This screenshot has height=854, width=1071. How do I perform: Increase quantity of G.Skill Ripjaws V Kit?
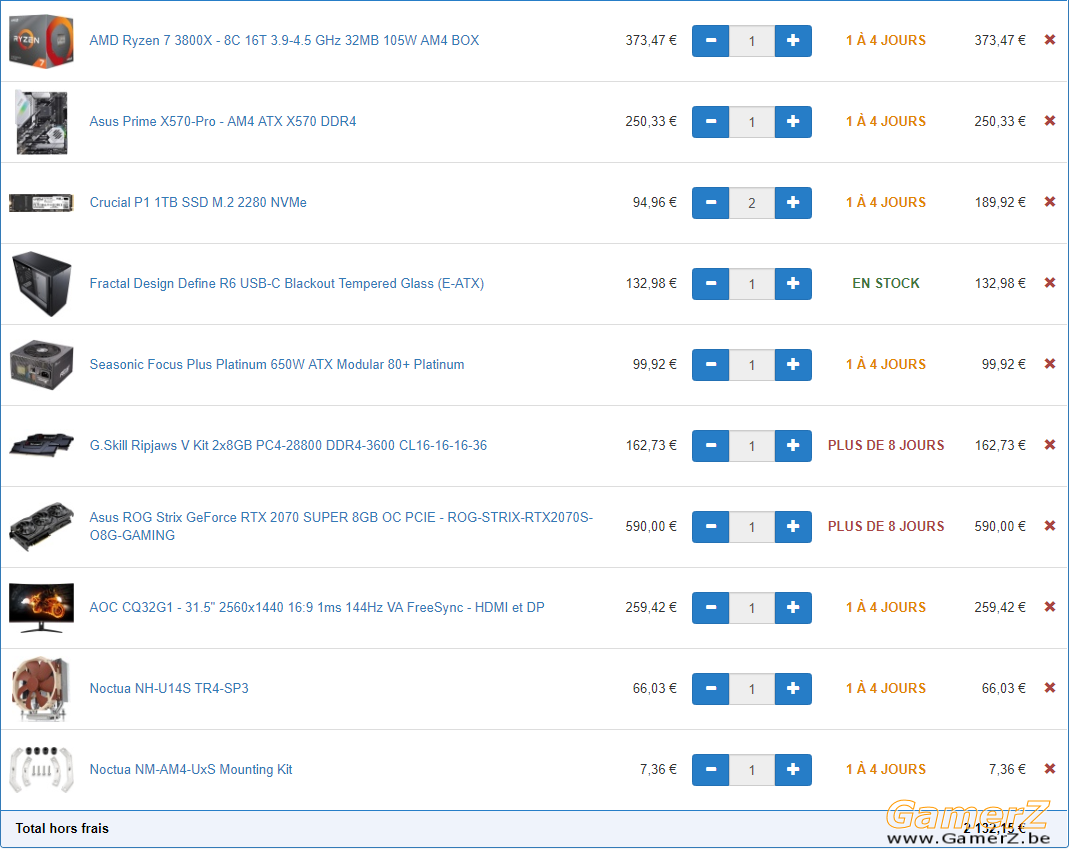(793, 446)
